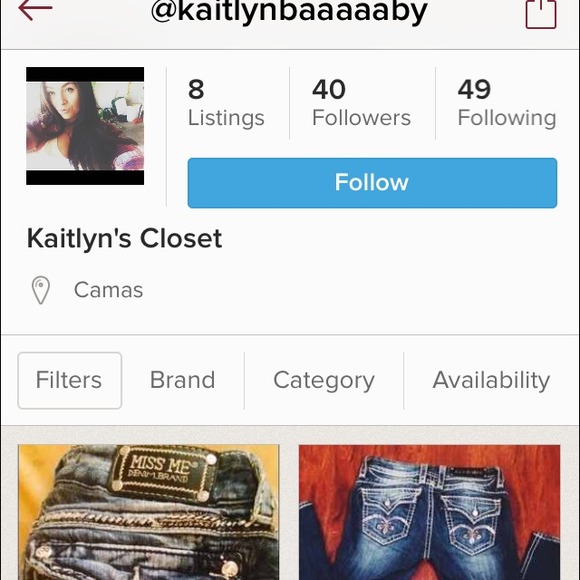View the 8 Listings count
580x580 pixels.
(x=226, y=103)
